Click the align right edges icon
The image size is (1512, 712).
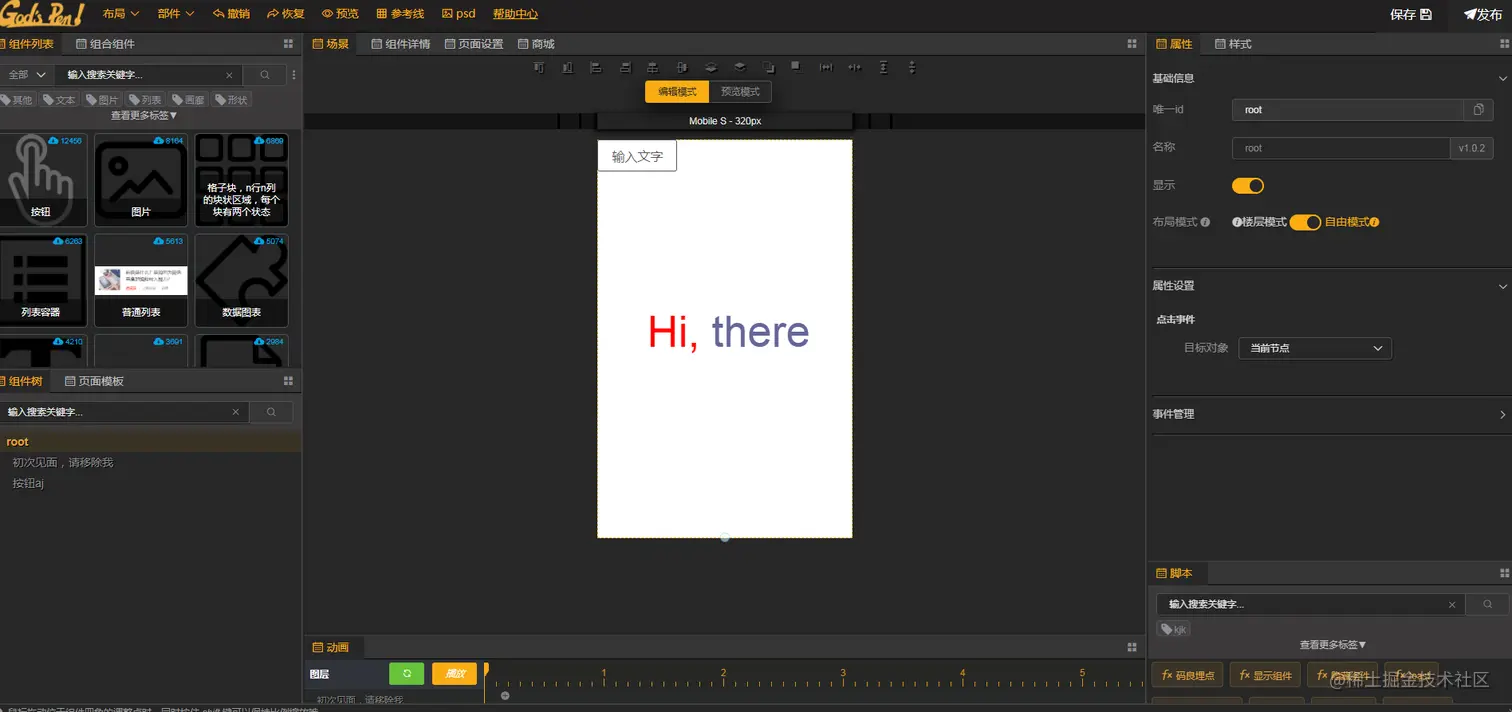coord(625,68)
